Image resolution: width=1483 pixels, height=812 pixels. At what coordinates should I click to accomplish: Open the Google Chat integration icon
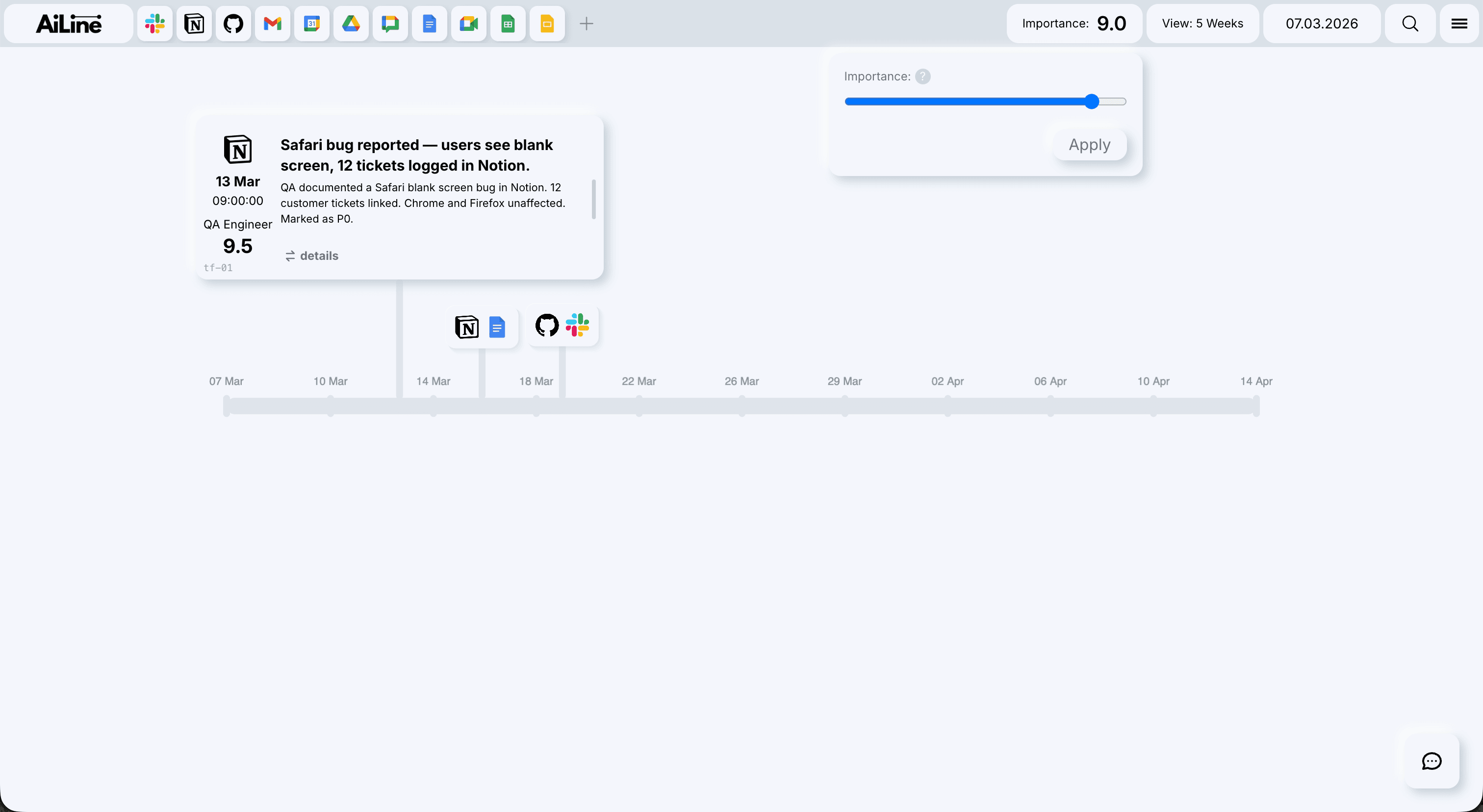click(x=390, y=24)
